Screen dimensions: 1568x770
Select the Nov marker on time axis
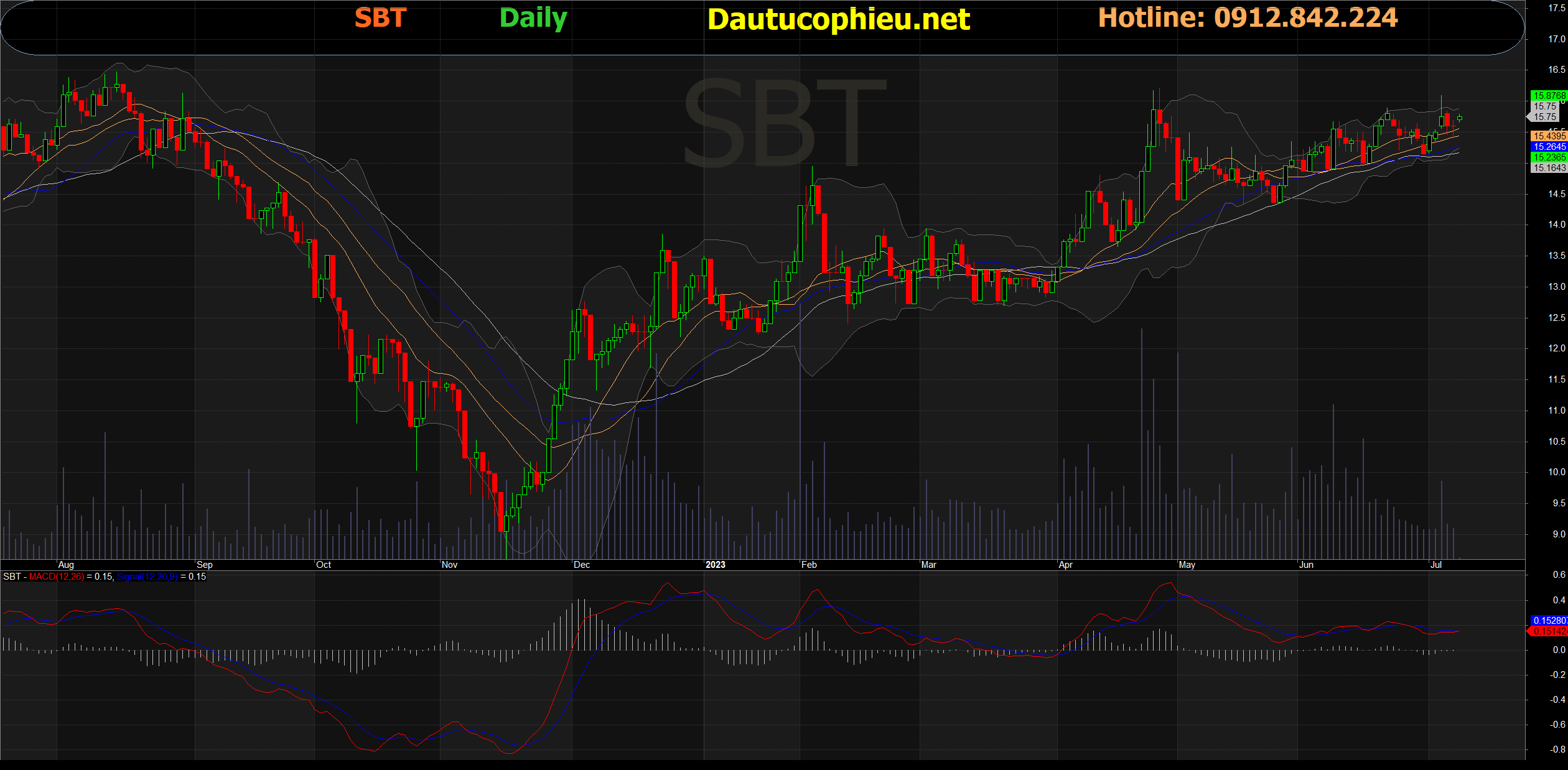449,565
